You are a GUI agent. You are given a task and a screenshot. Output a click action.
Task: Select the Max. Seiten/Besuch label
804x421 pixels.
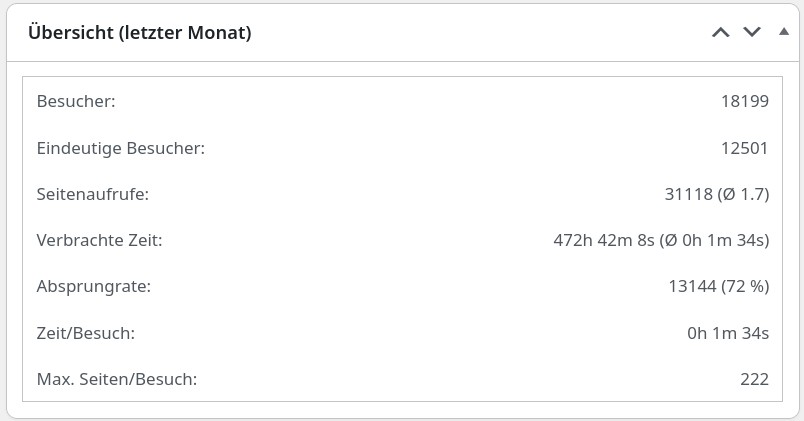tap(117, 379)
